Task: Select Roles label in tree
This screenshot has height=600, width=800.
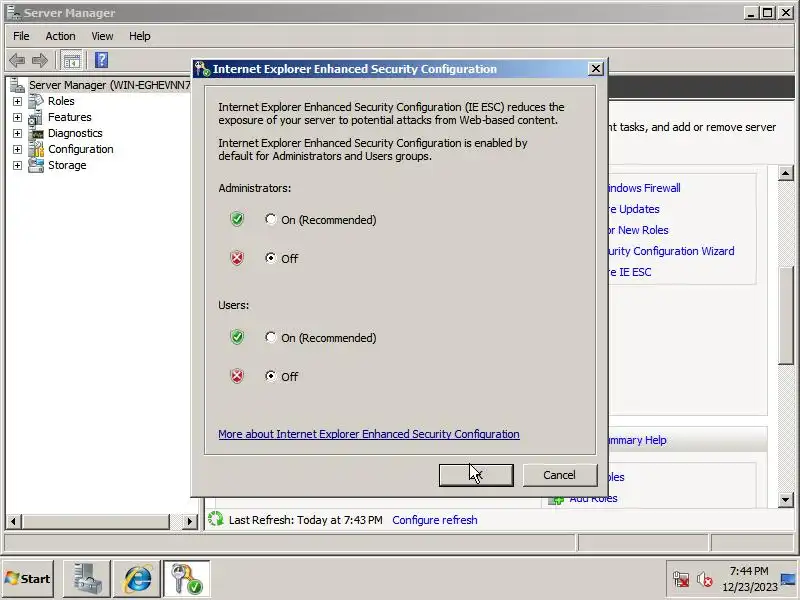Action: [61, 101]
